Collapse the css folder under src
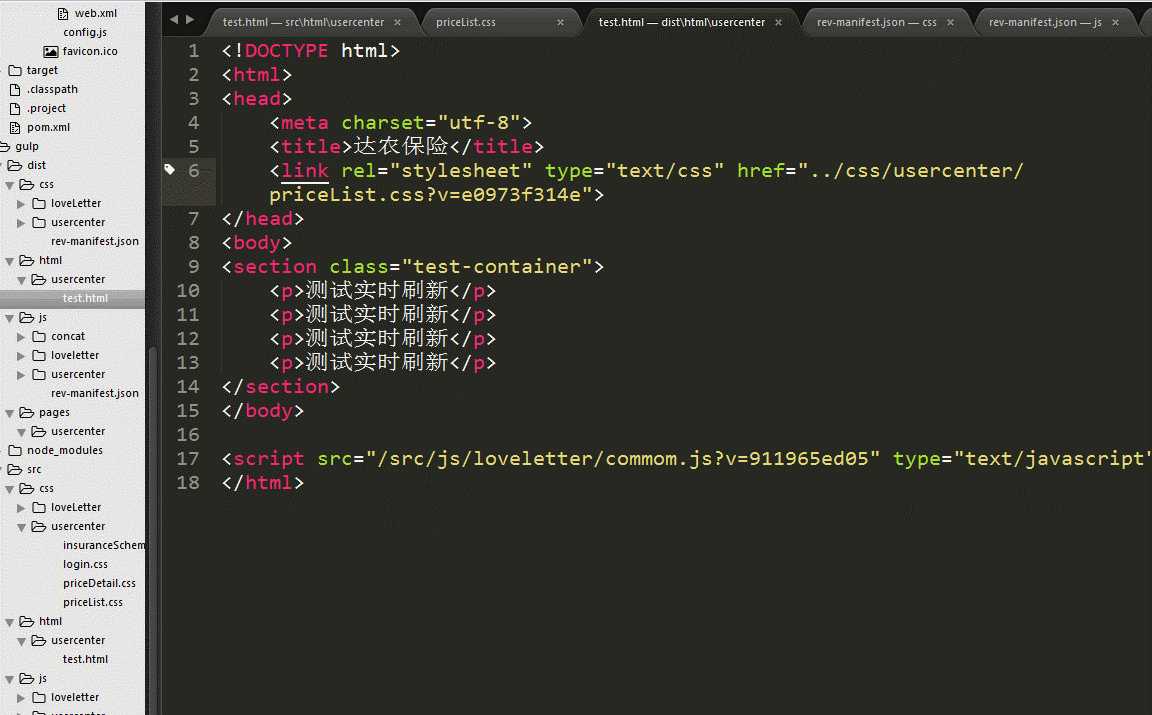 10,489
